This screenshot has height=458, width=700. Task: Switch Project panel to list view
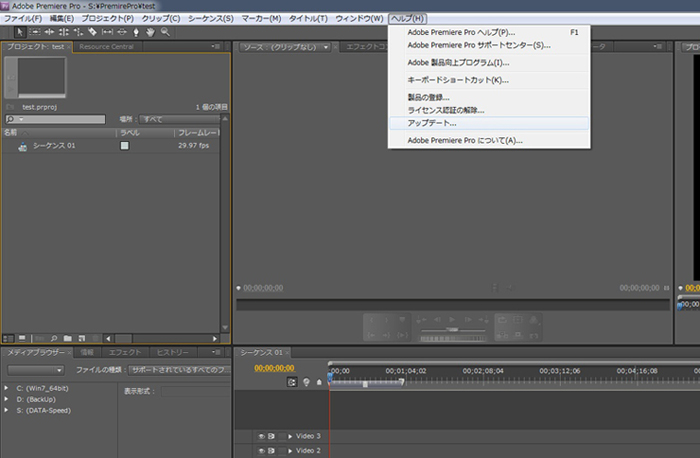point(8,338)
